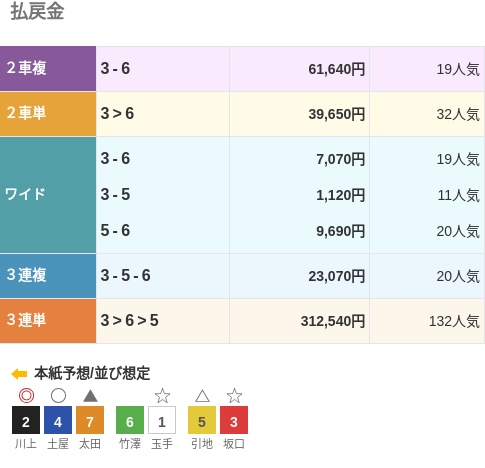
Task: Click the outlined triangle above number 5
Action: tap(202, 396)
